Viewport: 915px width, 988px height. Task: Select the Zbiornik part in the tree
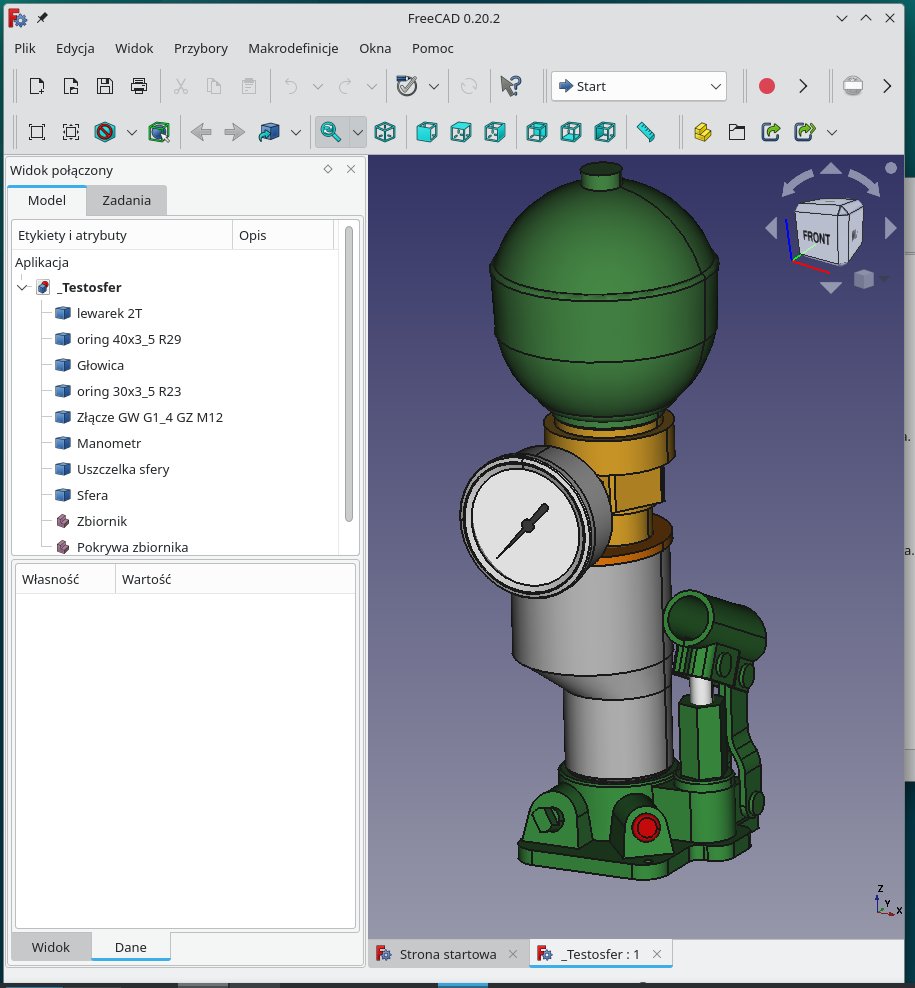click(x=100, y=521)
